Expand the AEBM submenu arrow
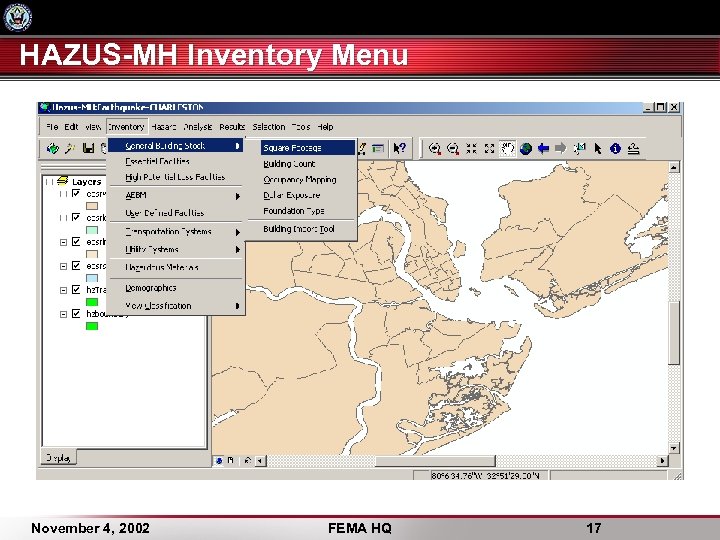The image size is (720, 540). pyautogui.click(x=237, y=196)
